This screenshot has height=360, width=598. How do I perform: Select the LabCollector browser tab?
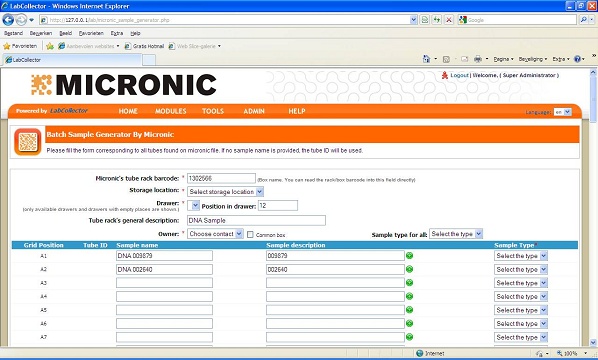point(72,60)
